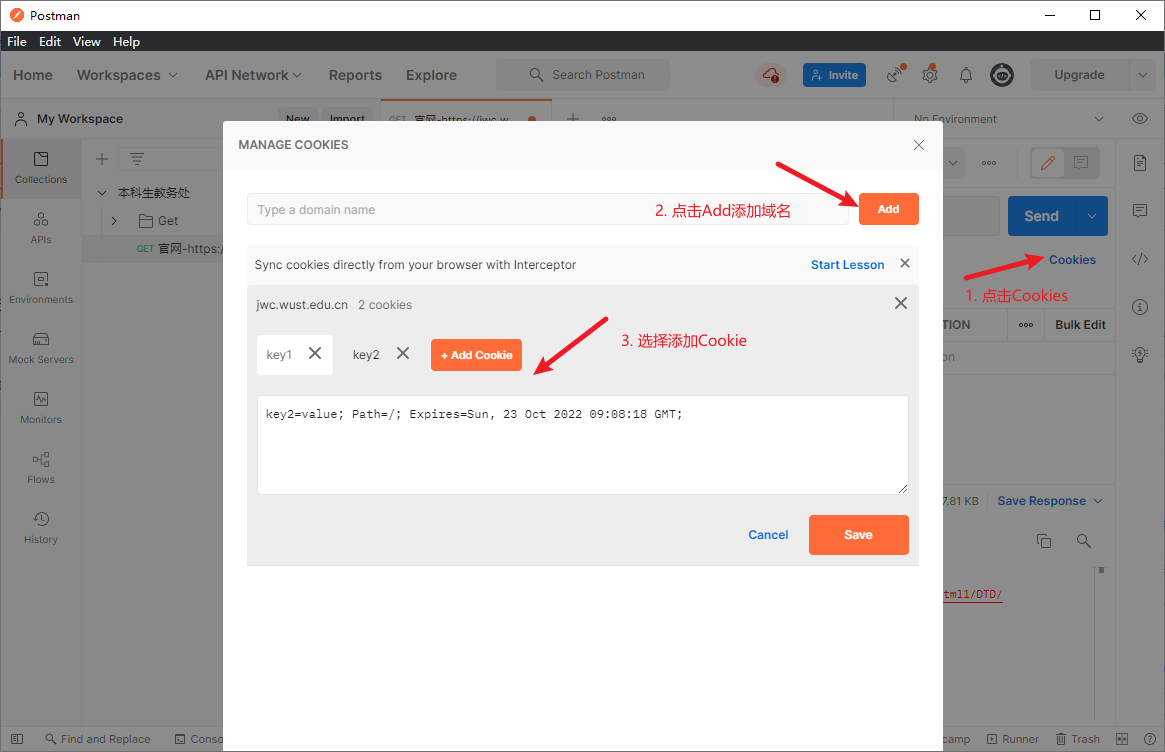Image resolution: width=1165 pixels, height=752 pixels.
Task: Open the comments icon in right sidebar
Action: [x=1140, y=211]
